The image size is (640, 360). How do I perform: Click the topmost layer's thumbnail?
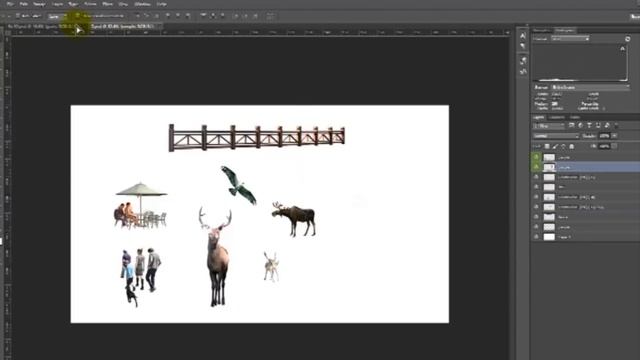549,157
